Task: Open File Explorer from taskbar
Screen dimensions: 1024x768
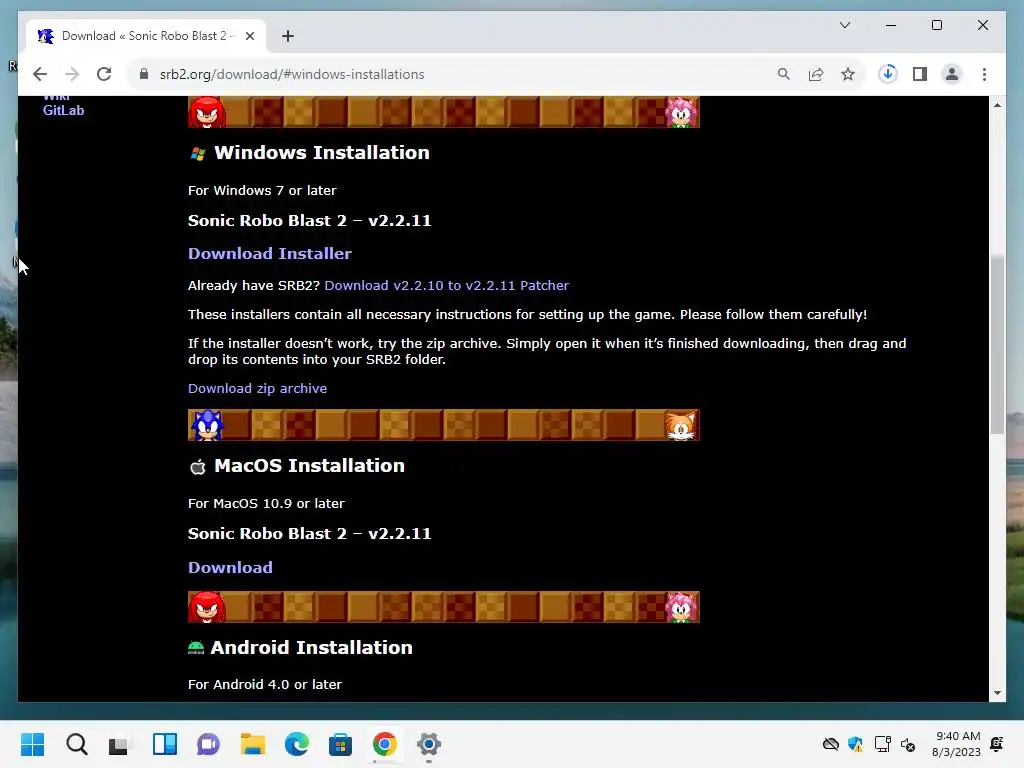Action: pyautogui.click(x=253, y=744)
